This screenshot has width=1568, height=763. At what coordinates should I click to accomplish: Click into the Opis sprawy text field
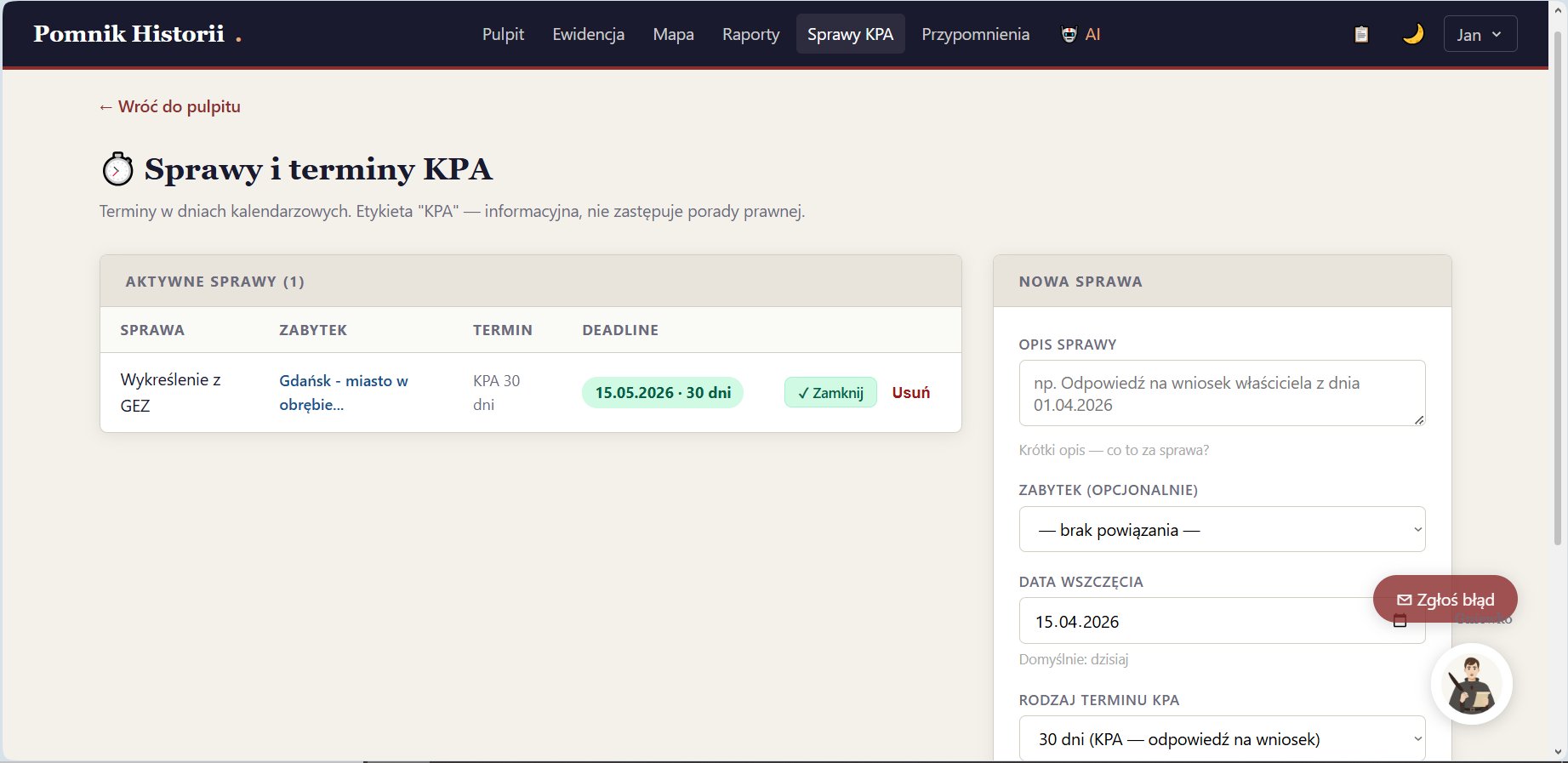coord(1221,393)
